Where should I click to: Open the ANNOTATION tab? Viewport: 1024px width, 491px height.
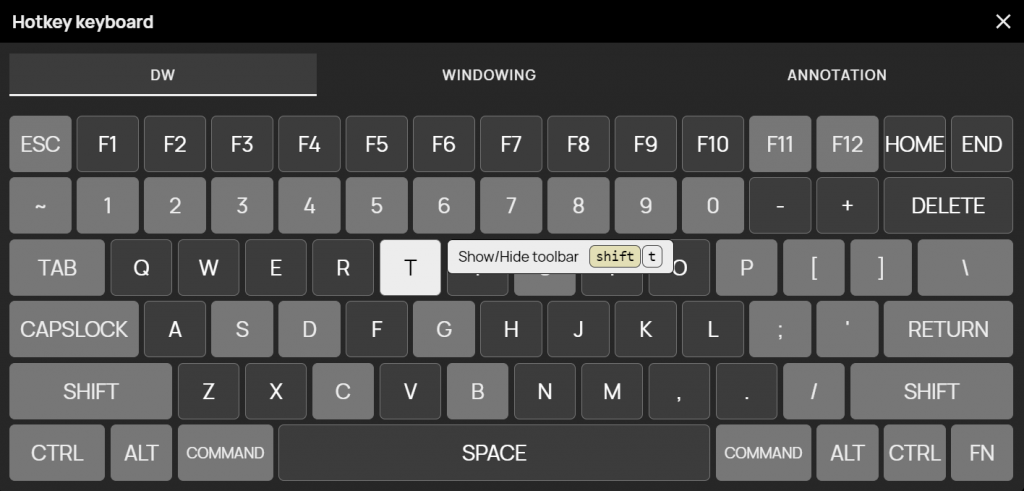click(x=837, y=75)
